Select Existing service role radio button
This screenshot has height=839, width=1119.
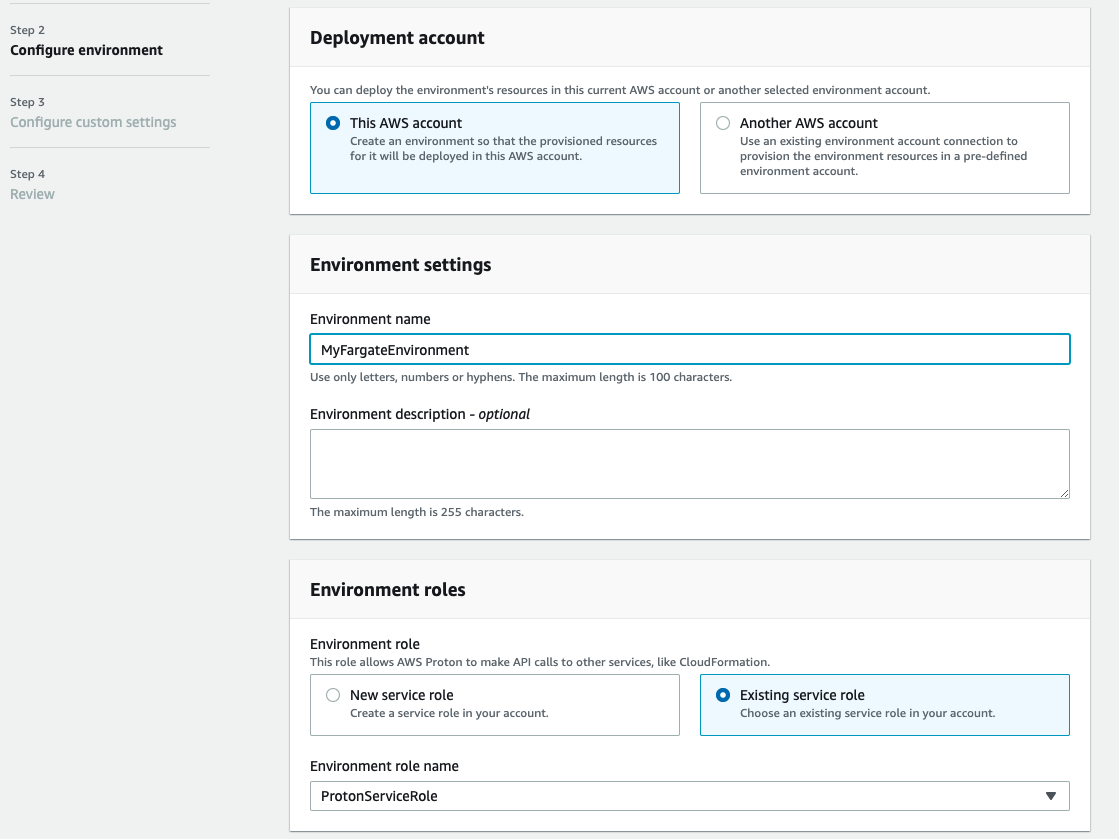(x=723, y=695)
